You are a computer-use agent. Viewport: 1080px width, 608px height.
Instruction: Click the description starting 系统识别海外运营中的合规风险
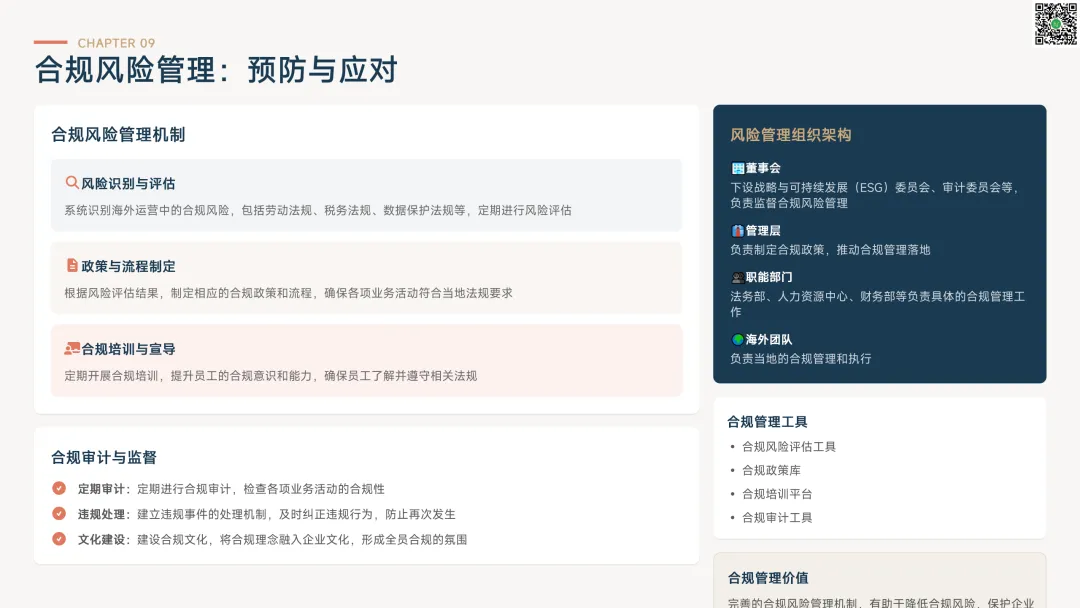[318, 210]
